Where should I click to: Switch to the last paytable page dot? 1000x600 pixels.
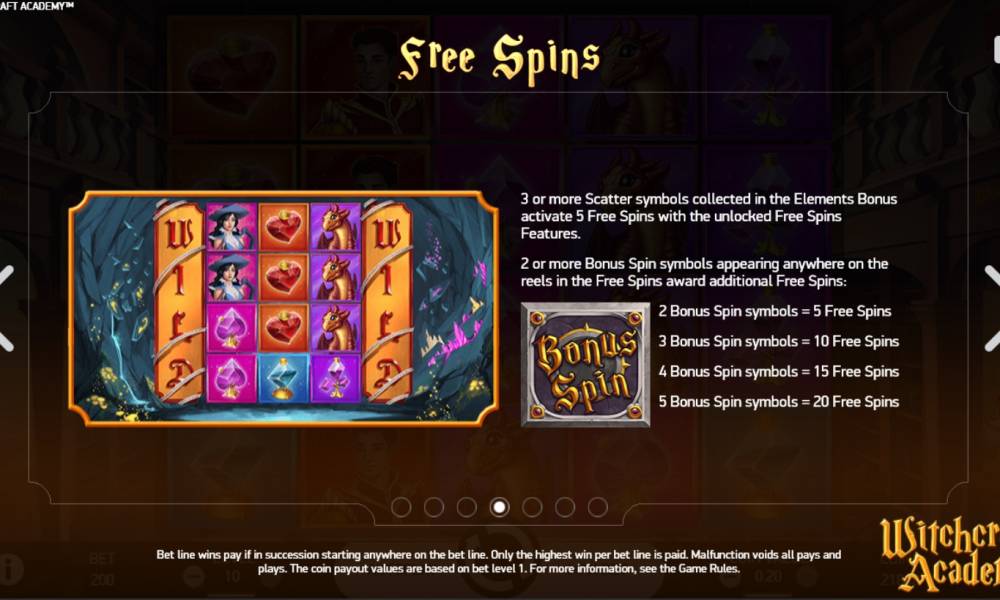pyautogui.click(x=598, y=507)
